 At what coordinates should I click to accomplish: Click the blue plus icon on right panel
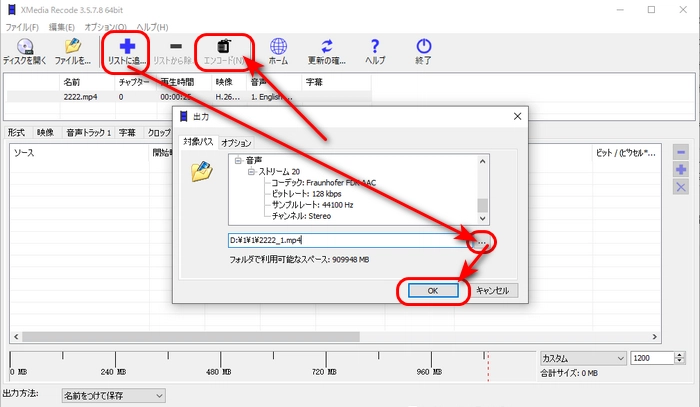tap(681, 170)
